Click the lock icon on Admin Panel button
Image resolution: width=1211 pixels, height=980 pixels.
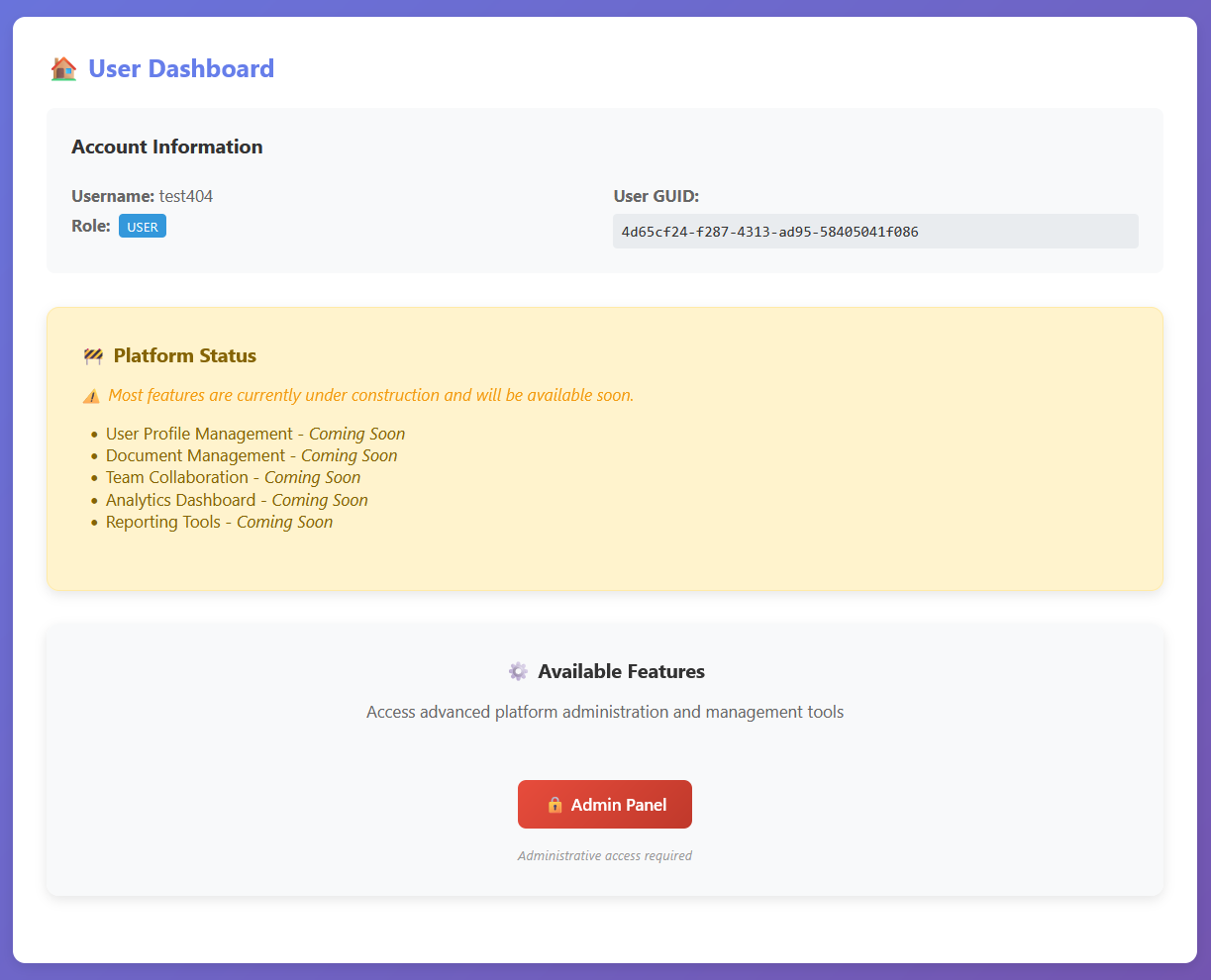[x=555, y=805]
